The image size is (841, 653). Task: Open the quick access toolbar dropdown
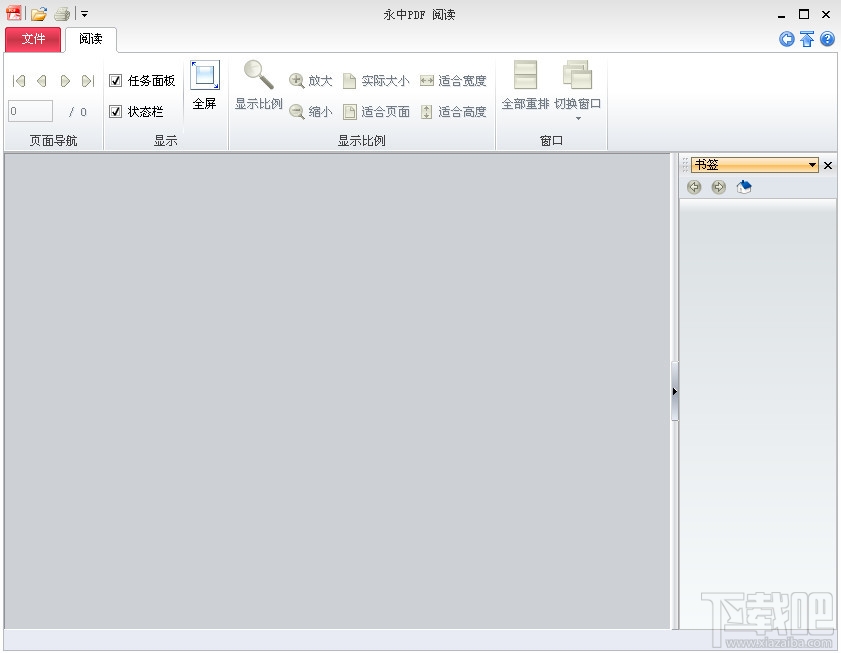pos(84,14)
